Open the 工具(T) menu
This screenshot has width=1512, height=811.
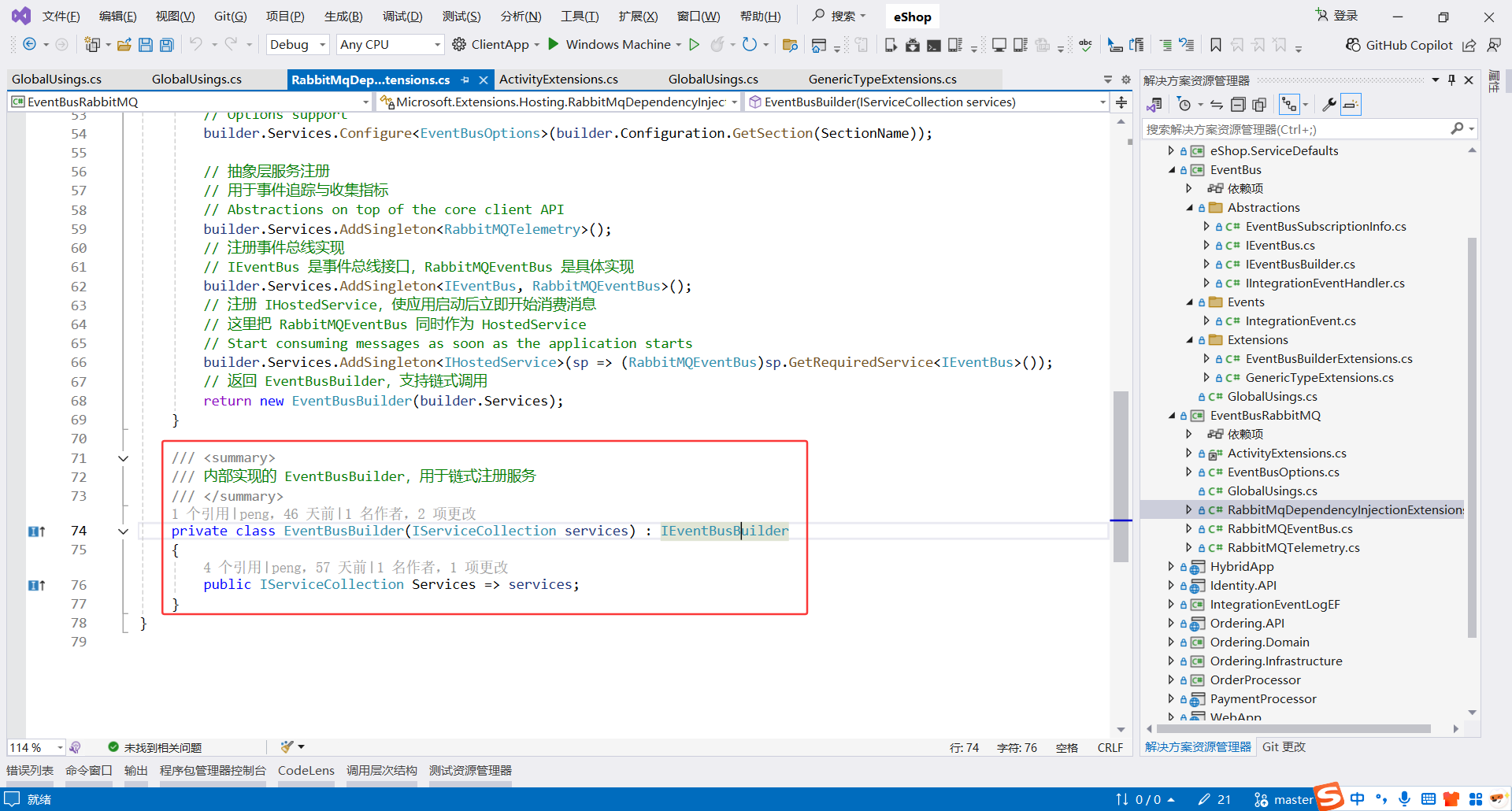coord(580,17)
